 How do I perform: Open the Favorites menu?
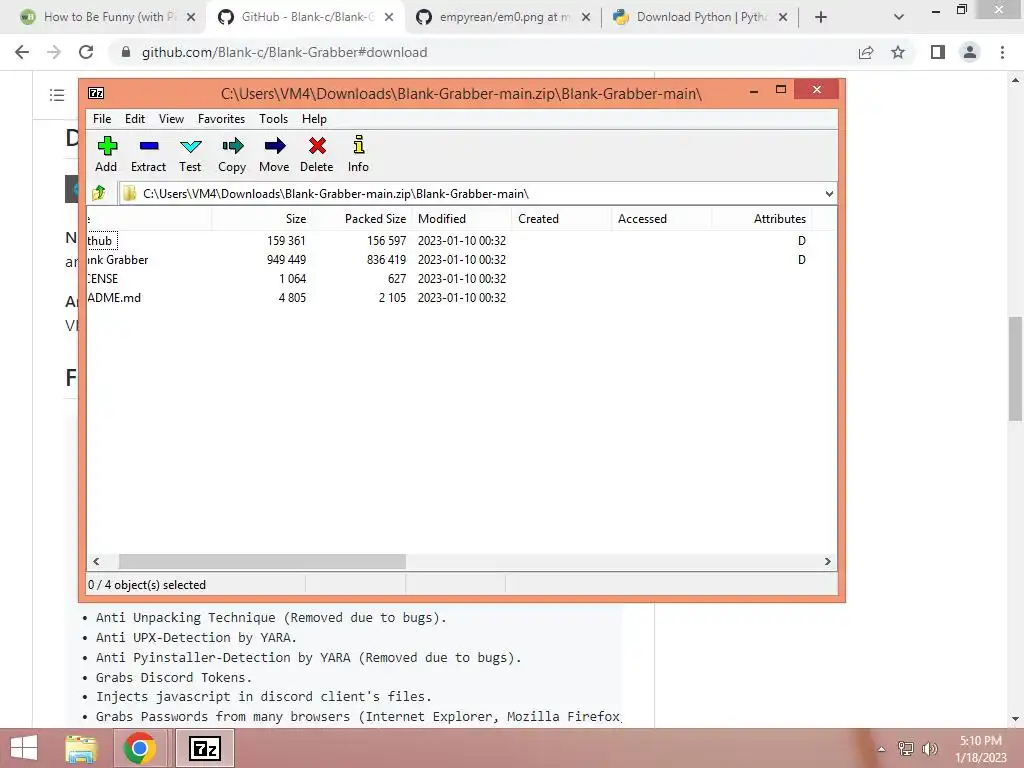coord(221,119)
